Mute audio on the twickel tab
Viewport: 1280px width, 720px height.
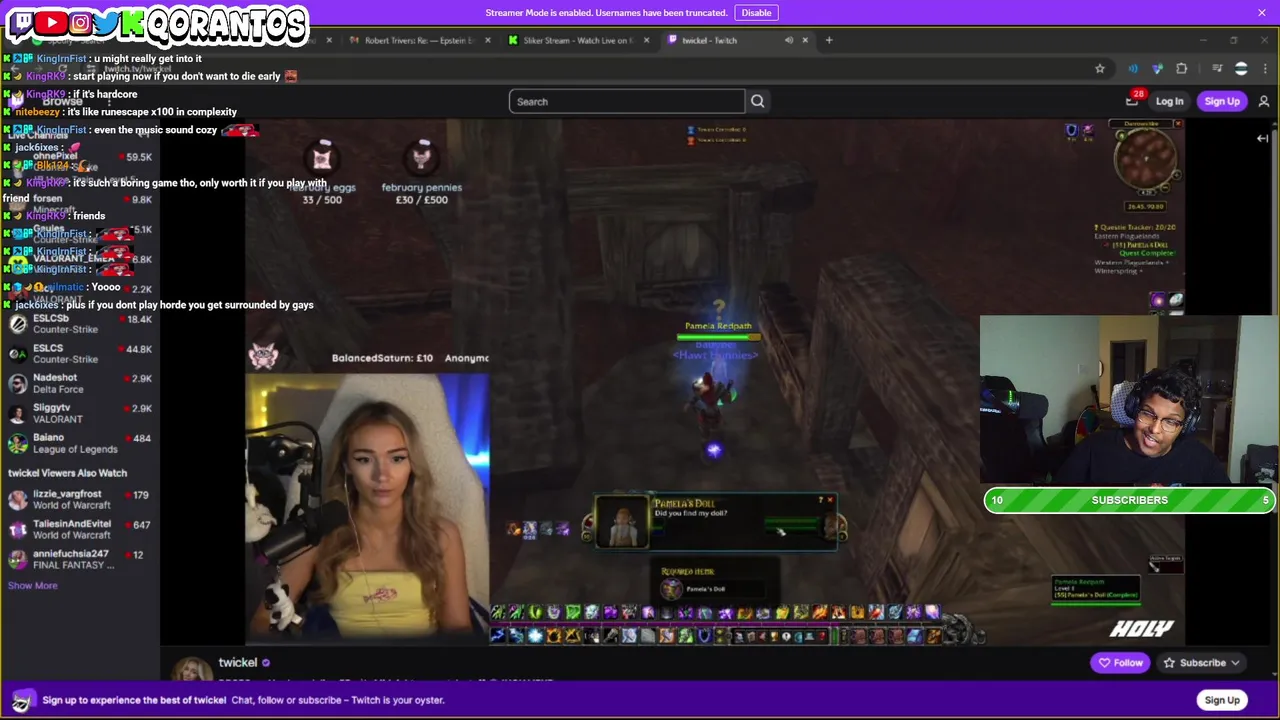(789, 40)
